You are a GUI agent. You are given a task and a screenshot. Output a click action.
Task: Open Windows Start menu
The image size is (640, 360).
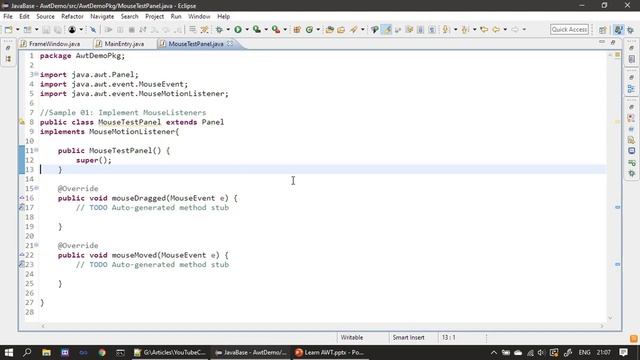[9, 352]
